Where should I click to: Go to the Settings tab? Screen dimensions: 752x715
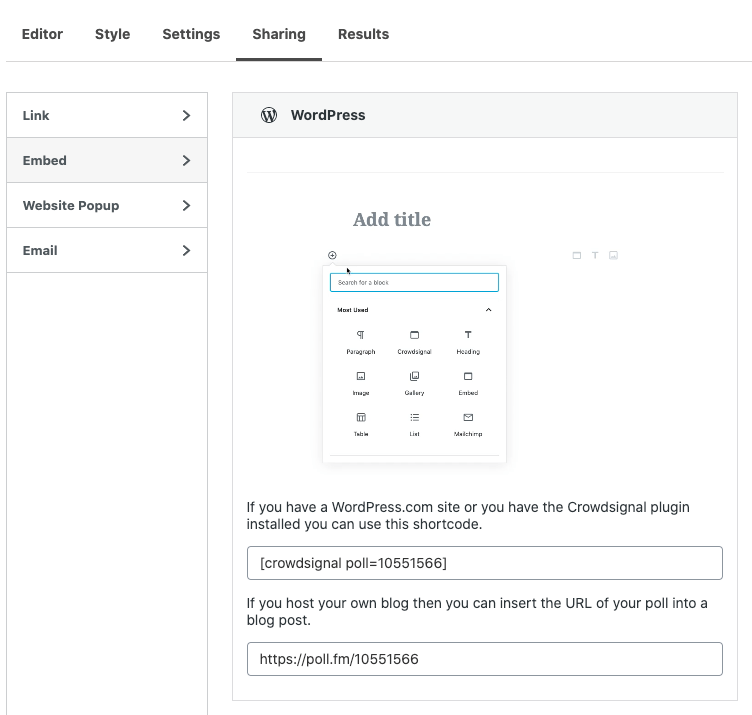click(191, 34)
